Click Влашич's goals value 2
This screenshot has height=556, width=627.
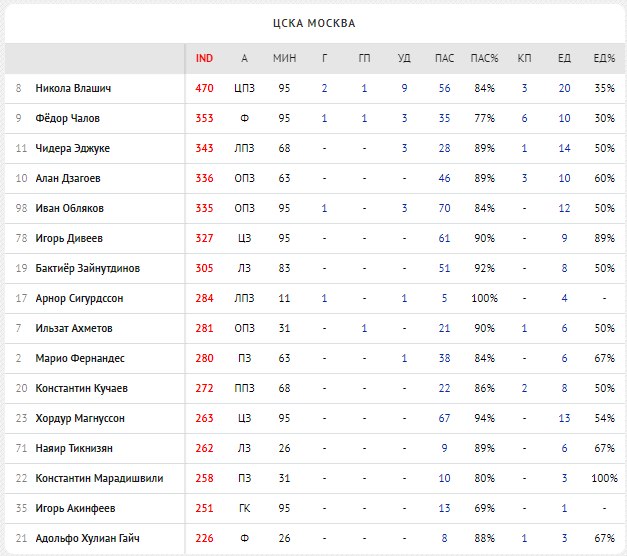click(324, 88)
